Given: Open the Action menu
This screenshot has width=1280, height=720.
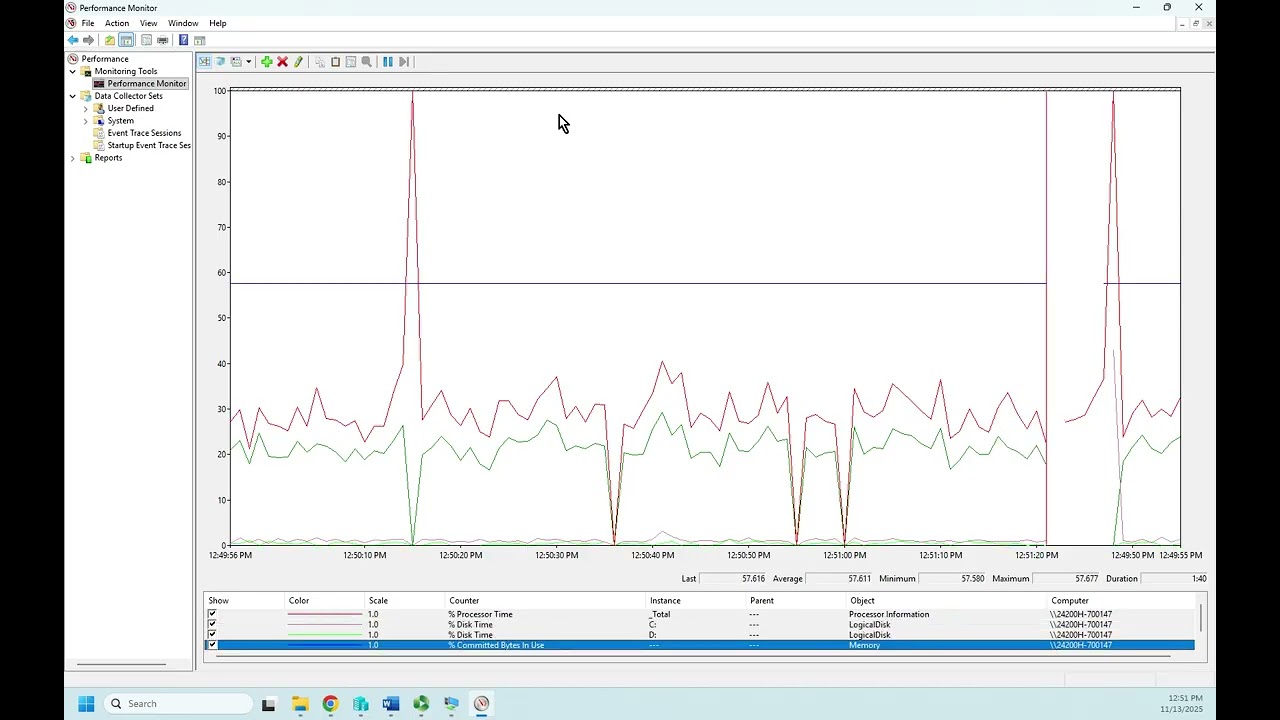Looking at the screenshot, I should click(x=117, y=23).
